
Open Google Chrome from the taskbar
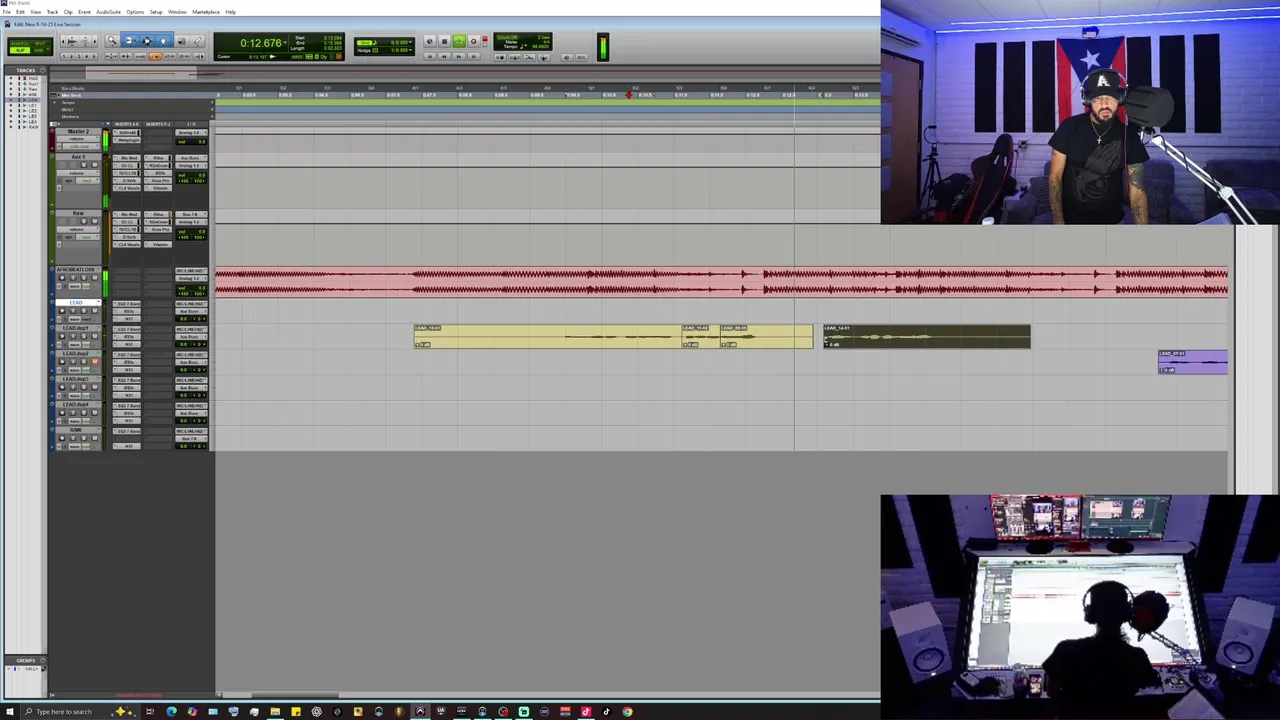tap(627, 712)
